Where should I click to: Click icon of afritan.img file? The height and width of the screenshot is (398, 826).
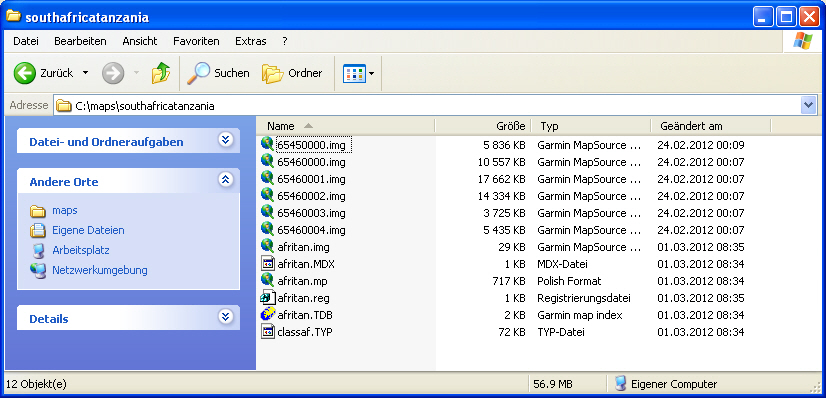click(x=268, y=246)
